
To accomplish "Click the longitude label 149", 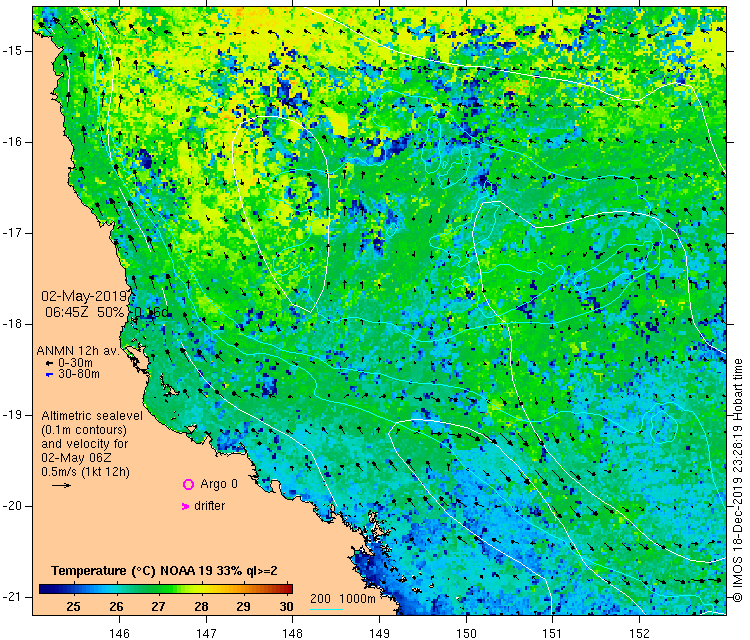I will coord(379,633).
